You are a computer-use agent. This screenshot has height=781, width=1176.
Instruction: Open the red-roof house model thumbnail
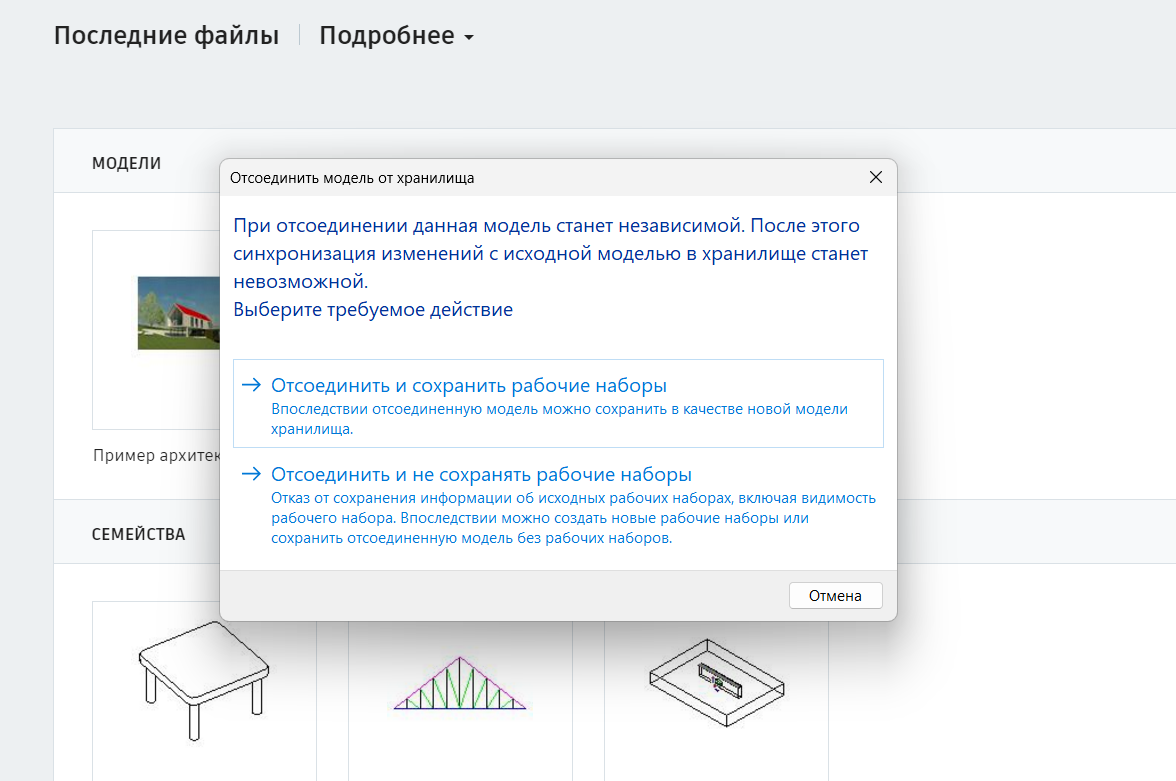[x=178, y=313]
